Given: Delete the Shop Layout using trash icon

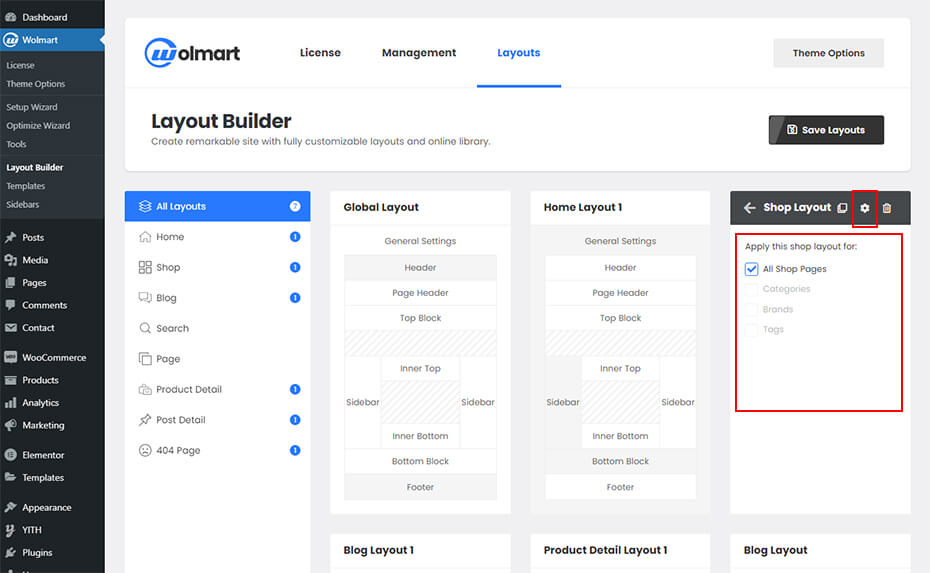Looking at the screenshot, I should tap(887, 208).
